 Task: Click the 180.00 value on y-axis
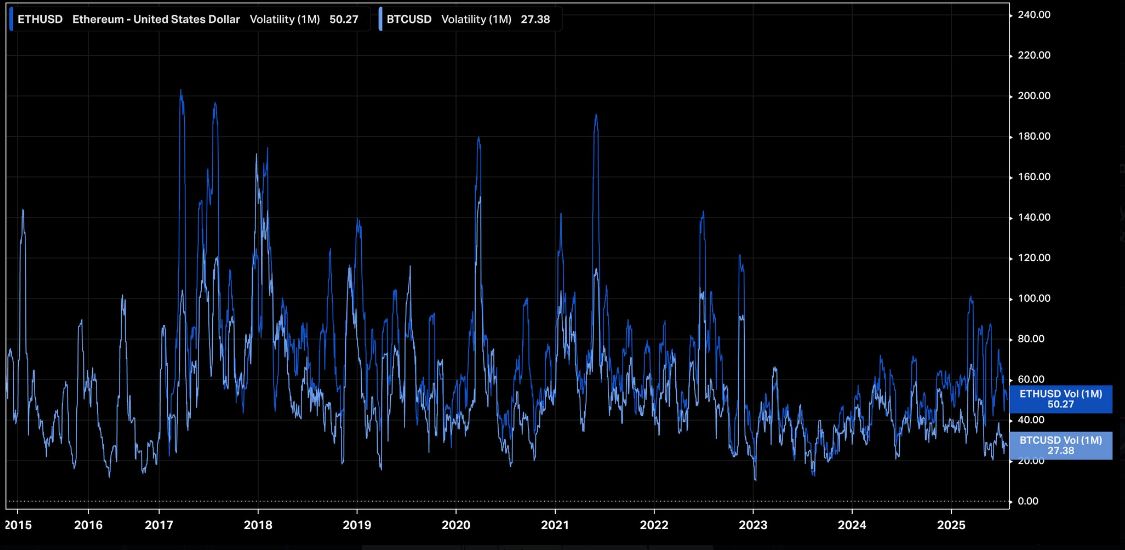pyautogui.click(x=1034, y=136)
